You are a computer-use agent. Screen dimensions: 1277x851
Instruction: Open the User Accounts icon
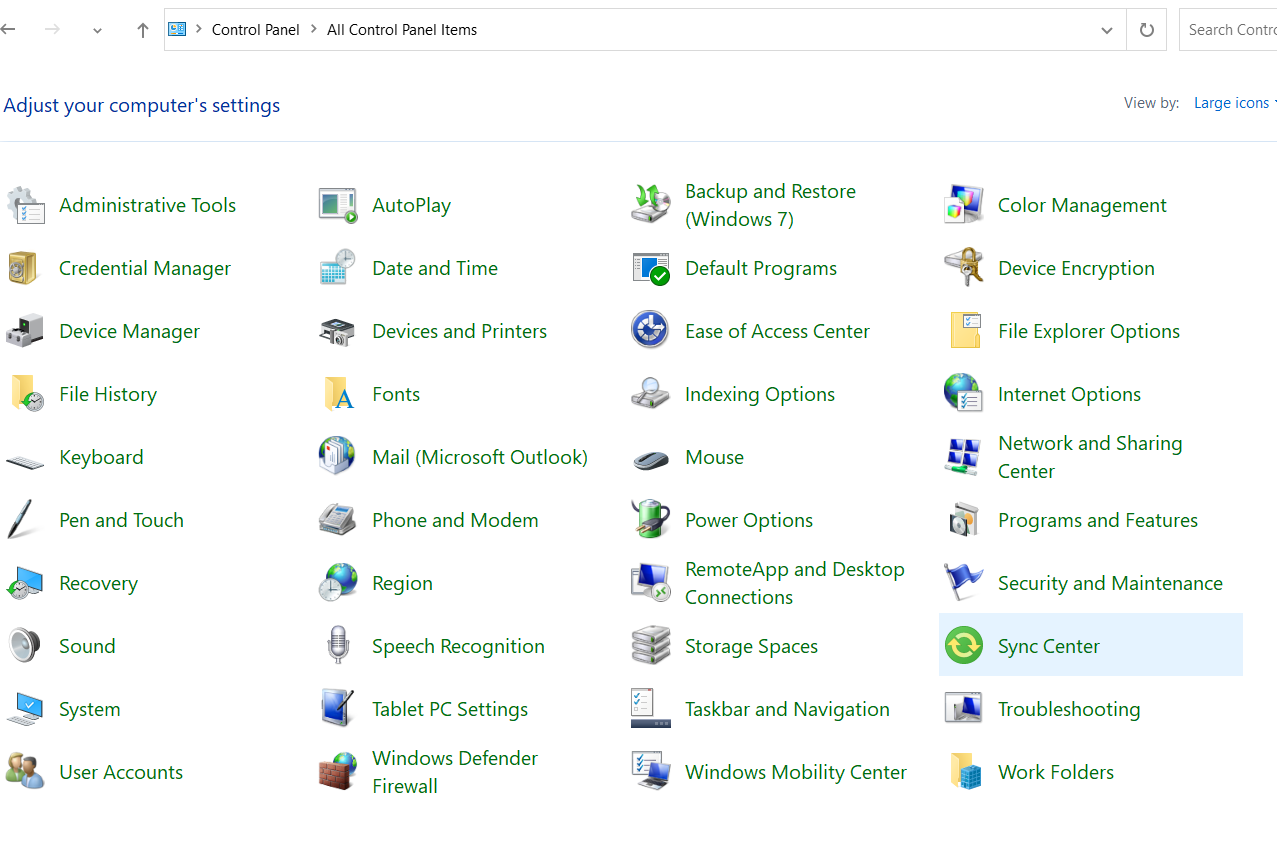click(25, 772)
